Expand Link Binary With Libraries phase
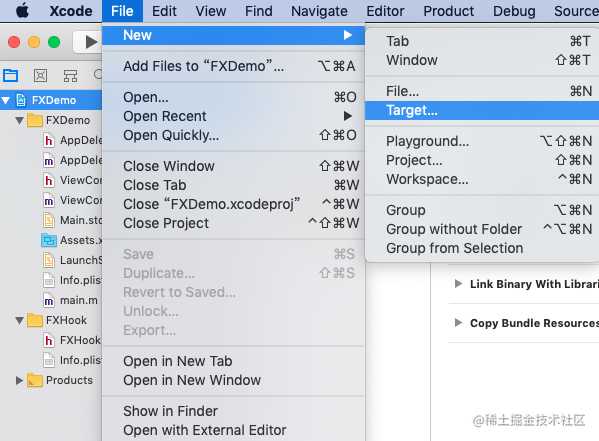The height and width of the screenshot is (441, 599). point(458,284)
